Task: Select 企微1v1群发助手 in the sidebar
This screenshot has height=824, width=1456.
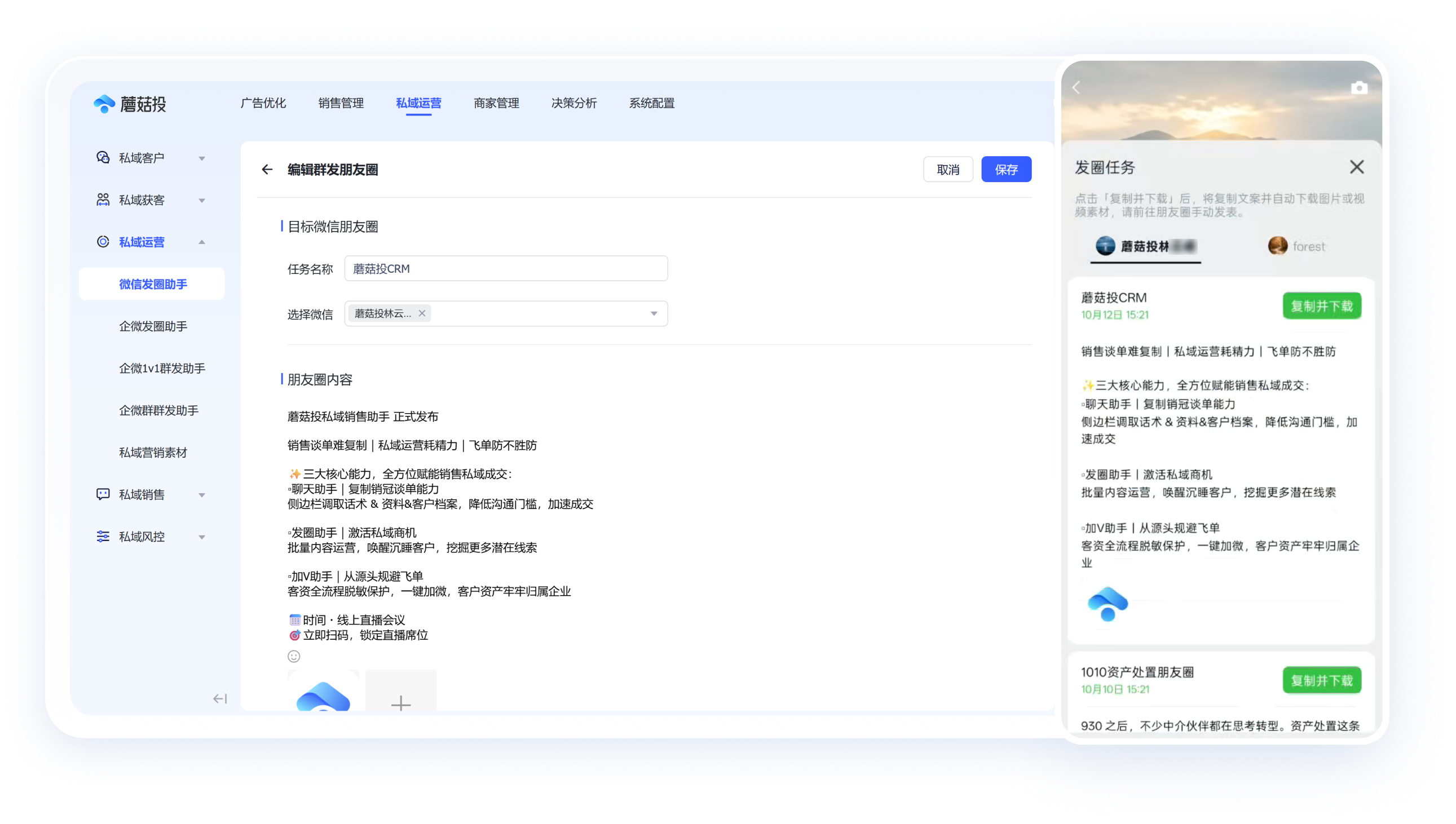Action: (162, 368)
